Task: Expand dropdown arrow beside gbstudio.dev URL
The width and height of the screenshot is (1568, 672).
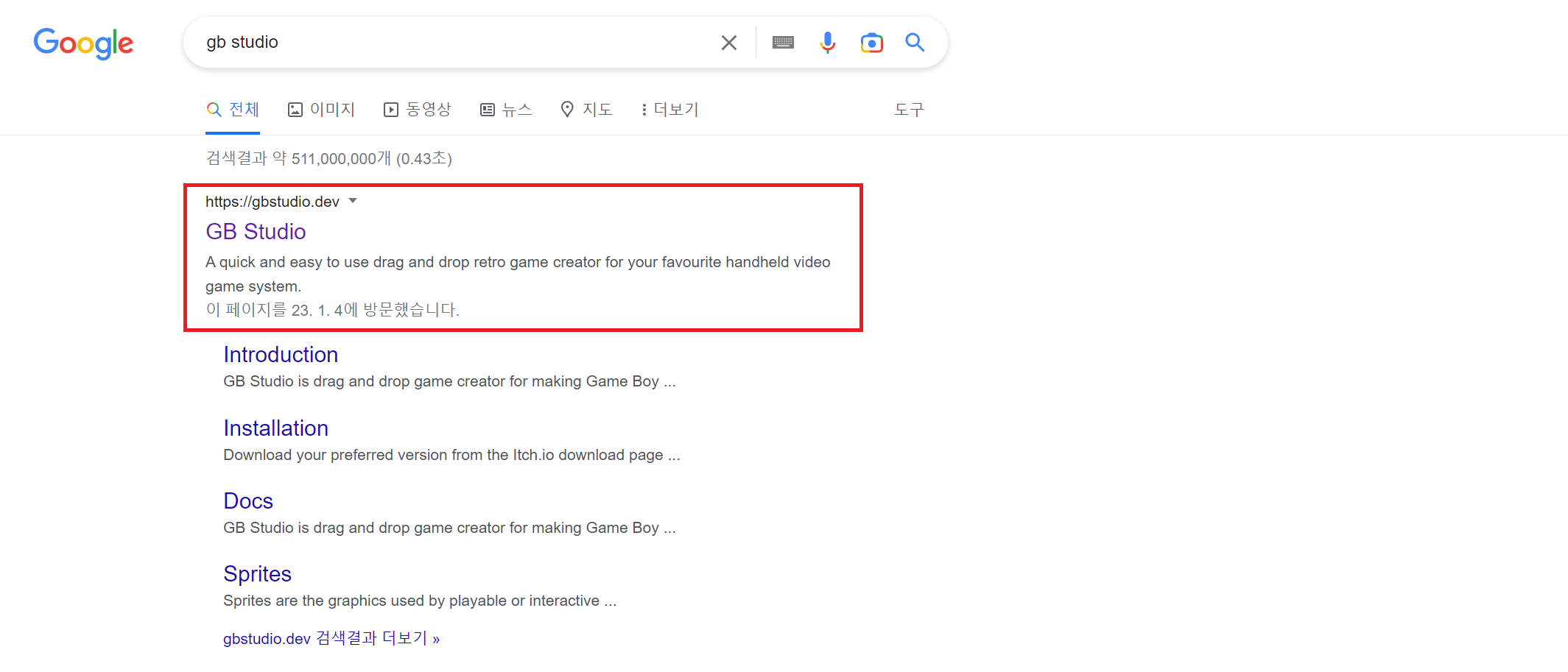Action: 352,201
